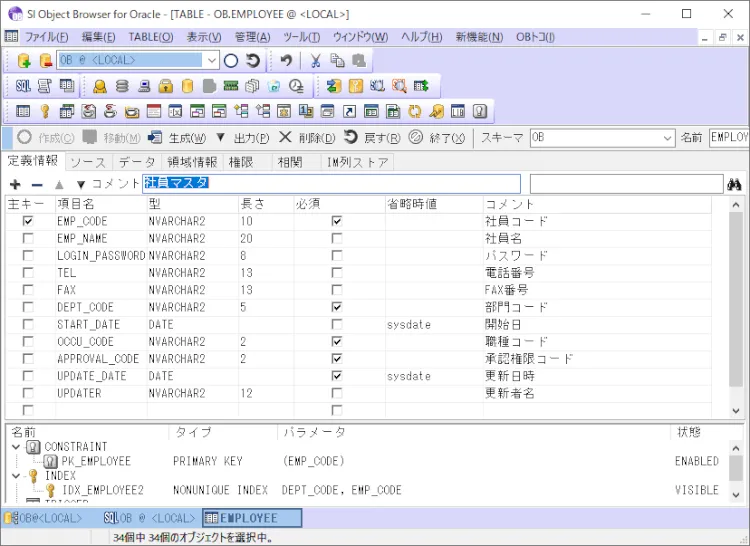Select the PK_EMPLOYEE constraint row
Screen dimensions: 750x546
[368, 461]
